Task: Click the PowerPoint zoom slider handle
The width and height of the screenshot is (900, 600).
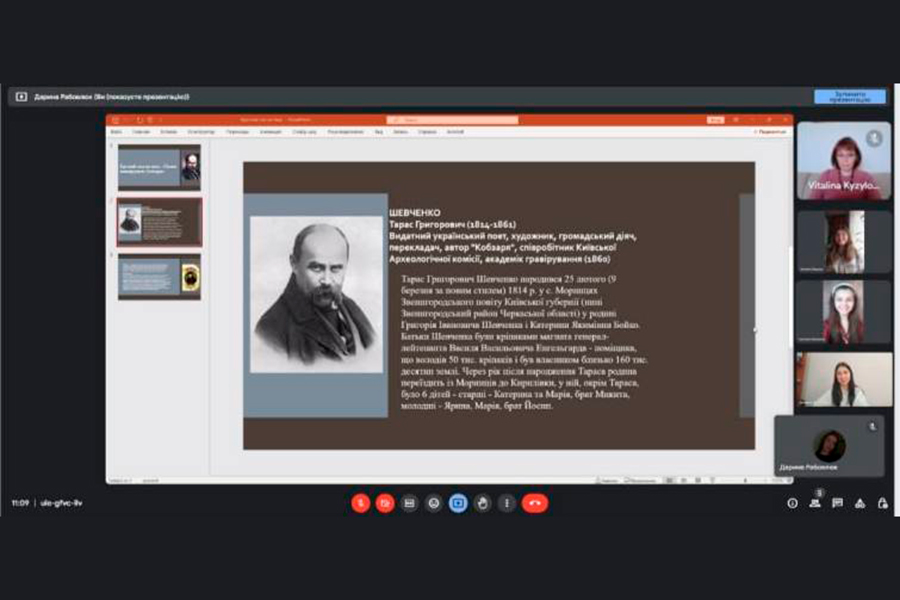Action: click(746, 481)
